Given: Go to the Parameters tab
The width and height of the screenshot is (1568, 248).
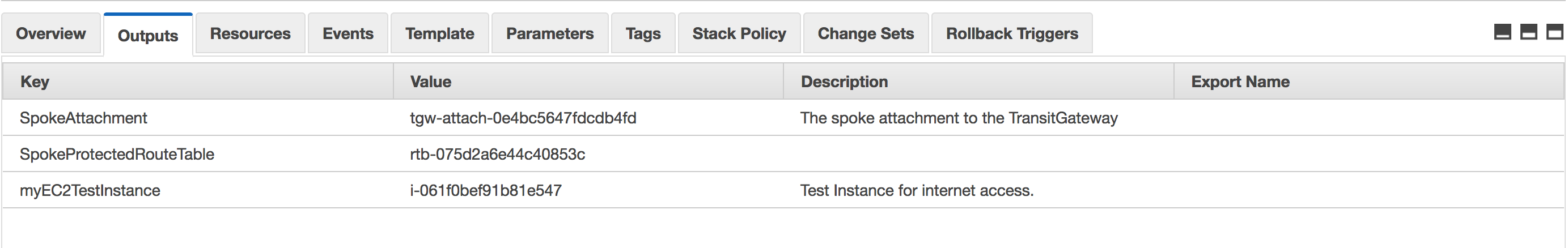Looking at the screenshot, I should point(550,33).
